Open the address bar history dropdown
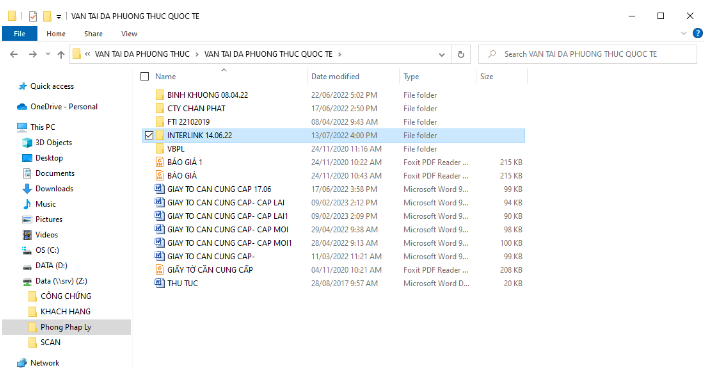 [x=441, y=55]
